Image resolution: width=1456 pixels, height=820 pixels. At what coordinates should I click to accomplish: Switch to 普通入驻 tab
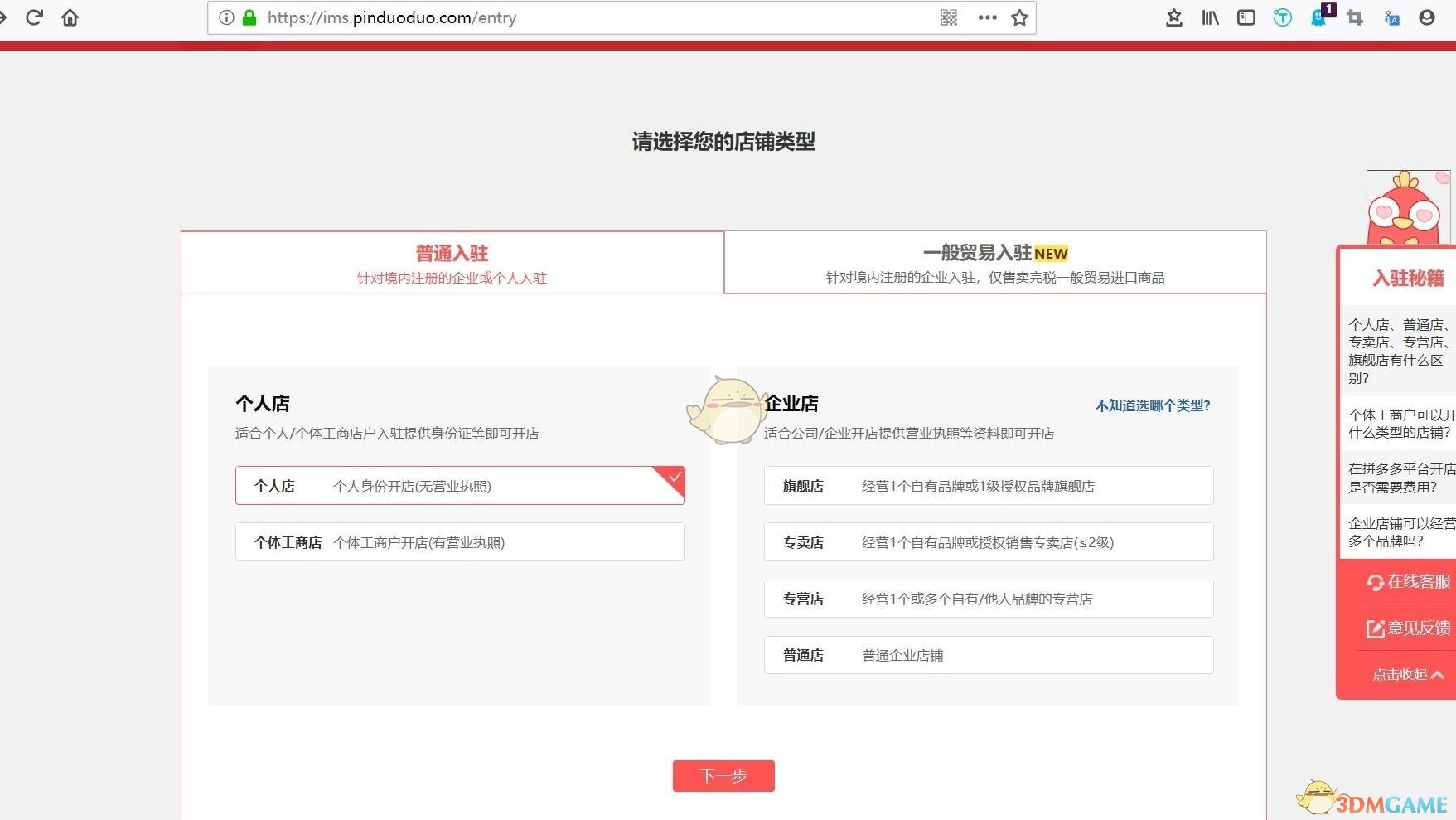452,263
